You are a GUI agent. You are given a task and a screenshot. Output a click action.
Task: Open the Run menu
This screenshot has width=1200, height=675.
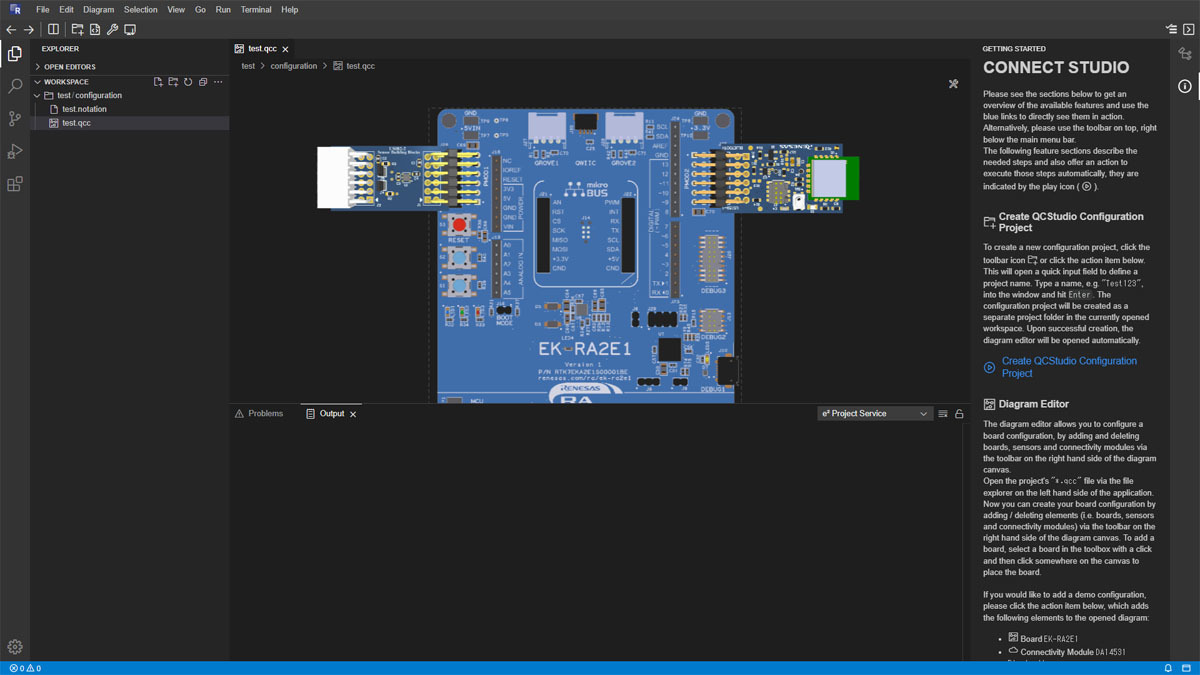pos(223,10)
